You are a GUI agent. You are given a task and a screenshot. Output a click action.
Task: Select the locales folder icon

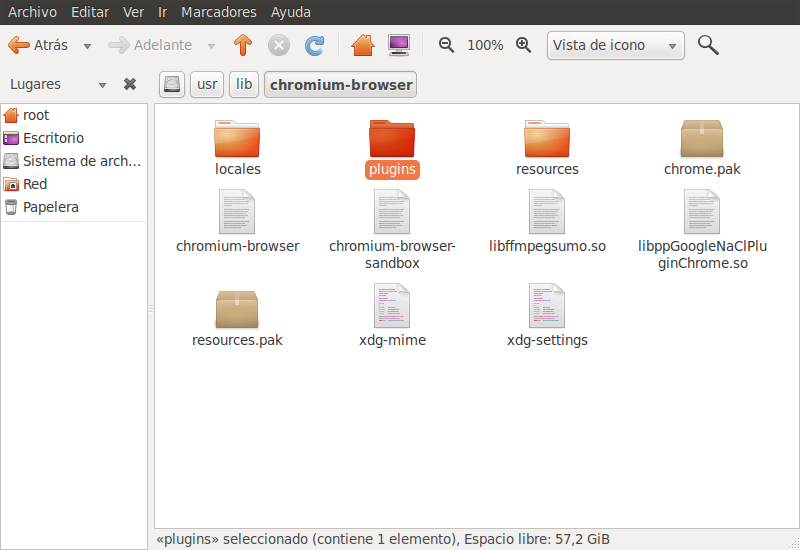(x=237, y=138)
